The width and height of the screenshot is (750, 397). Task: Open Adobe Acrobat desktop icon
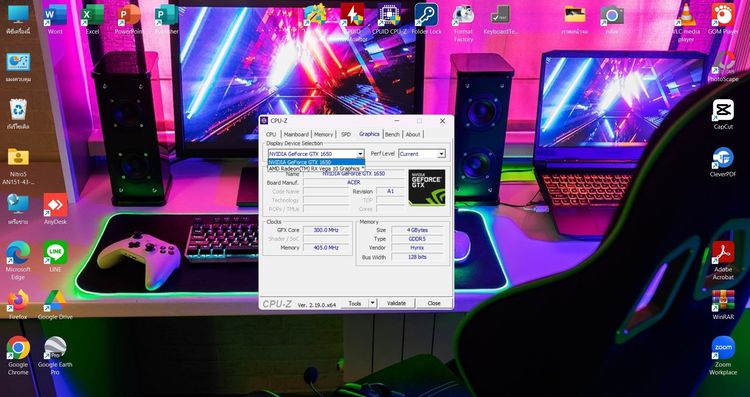pos(723,260)
